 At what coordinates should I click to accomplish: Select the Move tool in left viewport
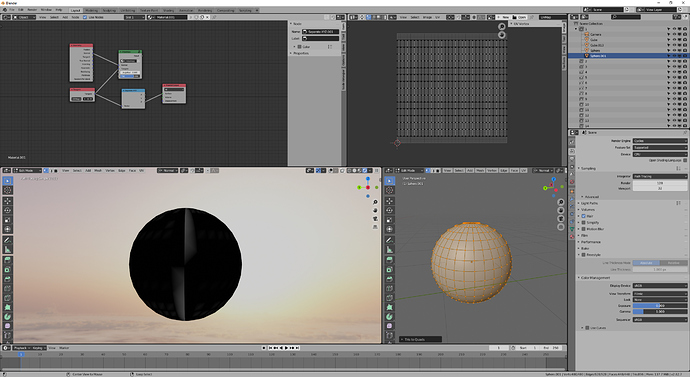(x=7, y=201)
